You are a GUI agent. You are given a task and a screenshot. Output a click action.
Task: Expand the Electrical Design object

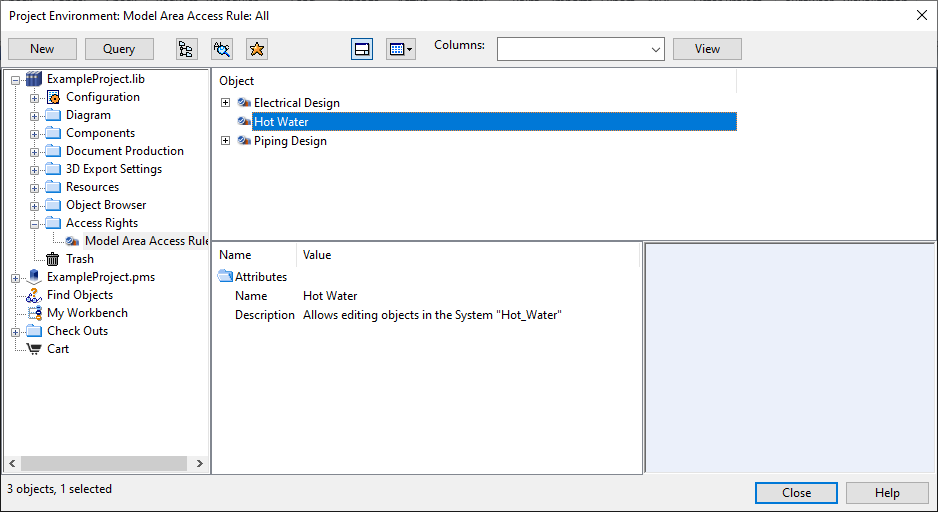(226, 103)
